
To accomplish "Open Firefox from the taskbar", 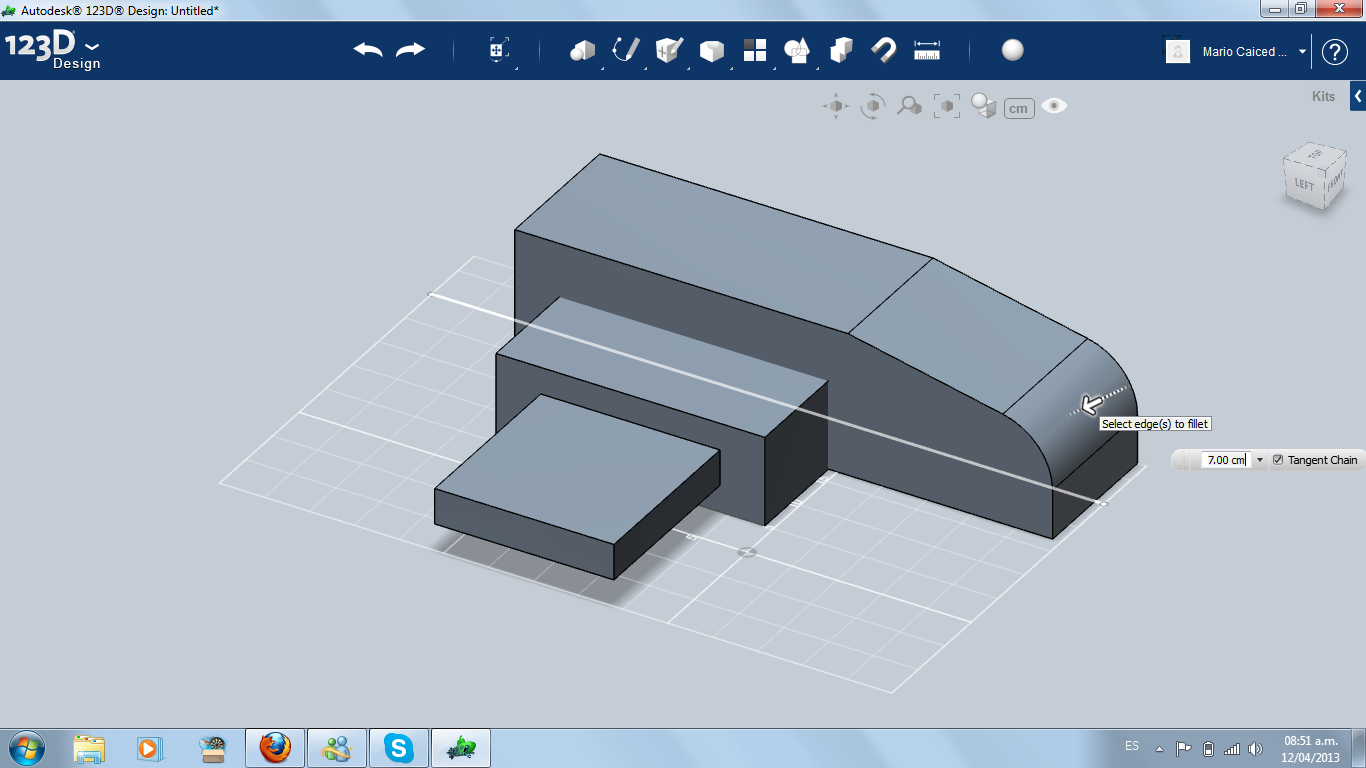I will click(x=274, y=748).
